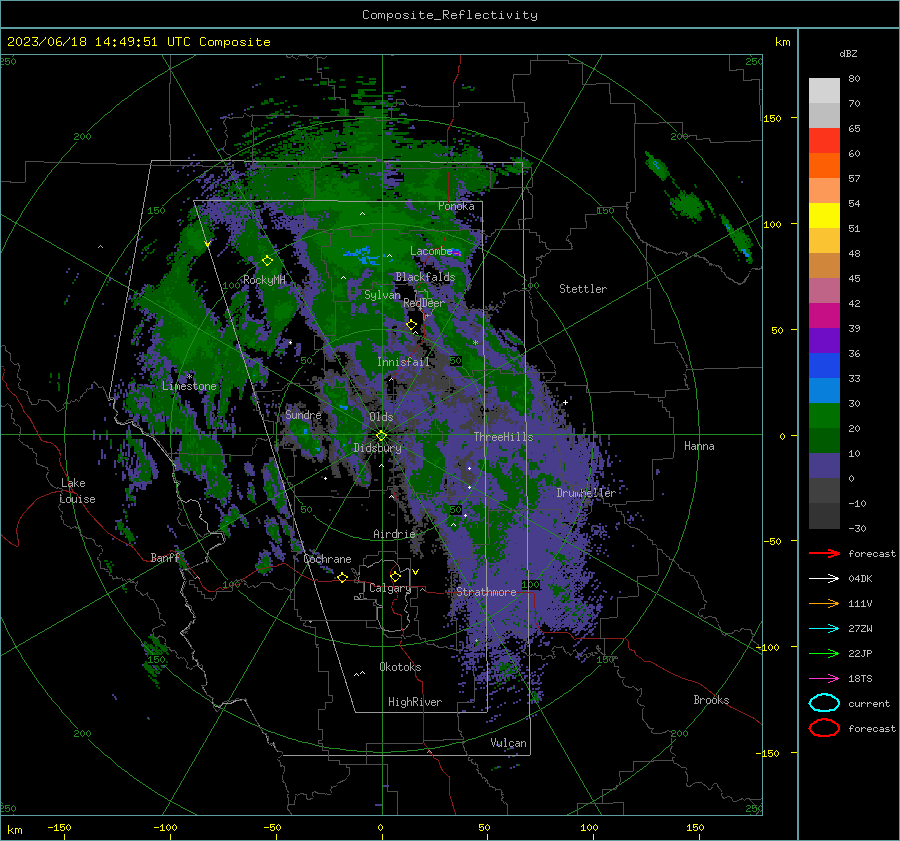Viewport: 900px width, 841px height.
Task: Click the HighRiver city label
Action: pyautogui.click(x=415, y=702)
